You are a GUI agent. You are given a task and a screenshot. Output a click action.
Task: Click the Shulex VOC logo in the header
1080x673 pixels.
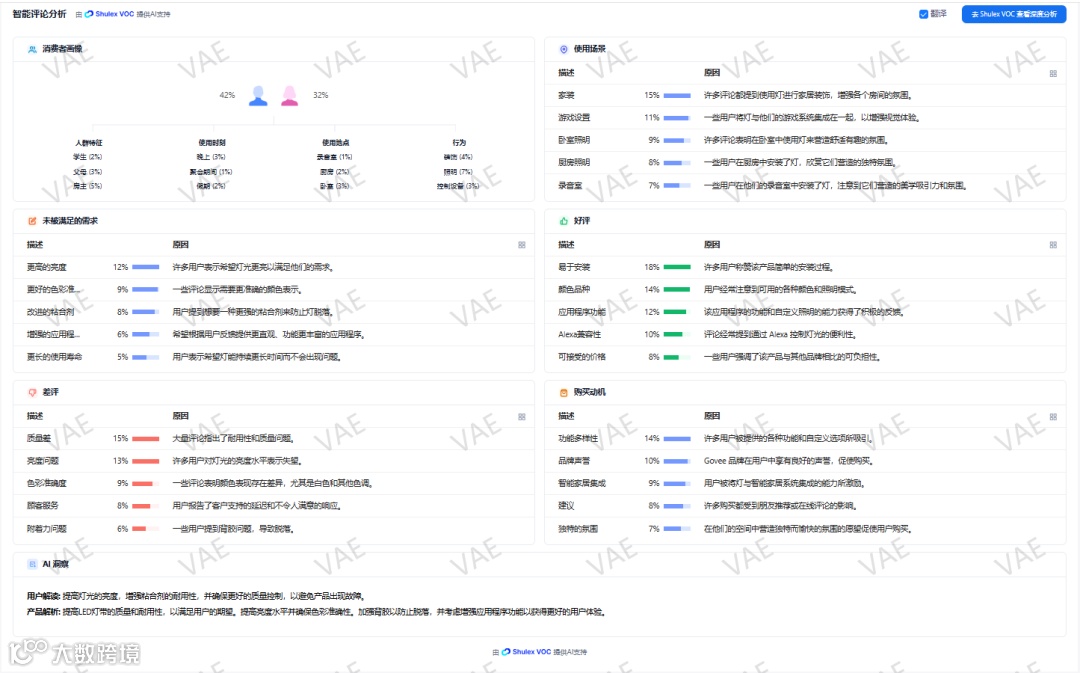89,14
